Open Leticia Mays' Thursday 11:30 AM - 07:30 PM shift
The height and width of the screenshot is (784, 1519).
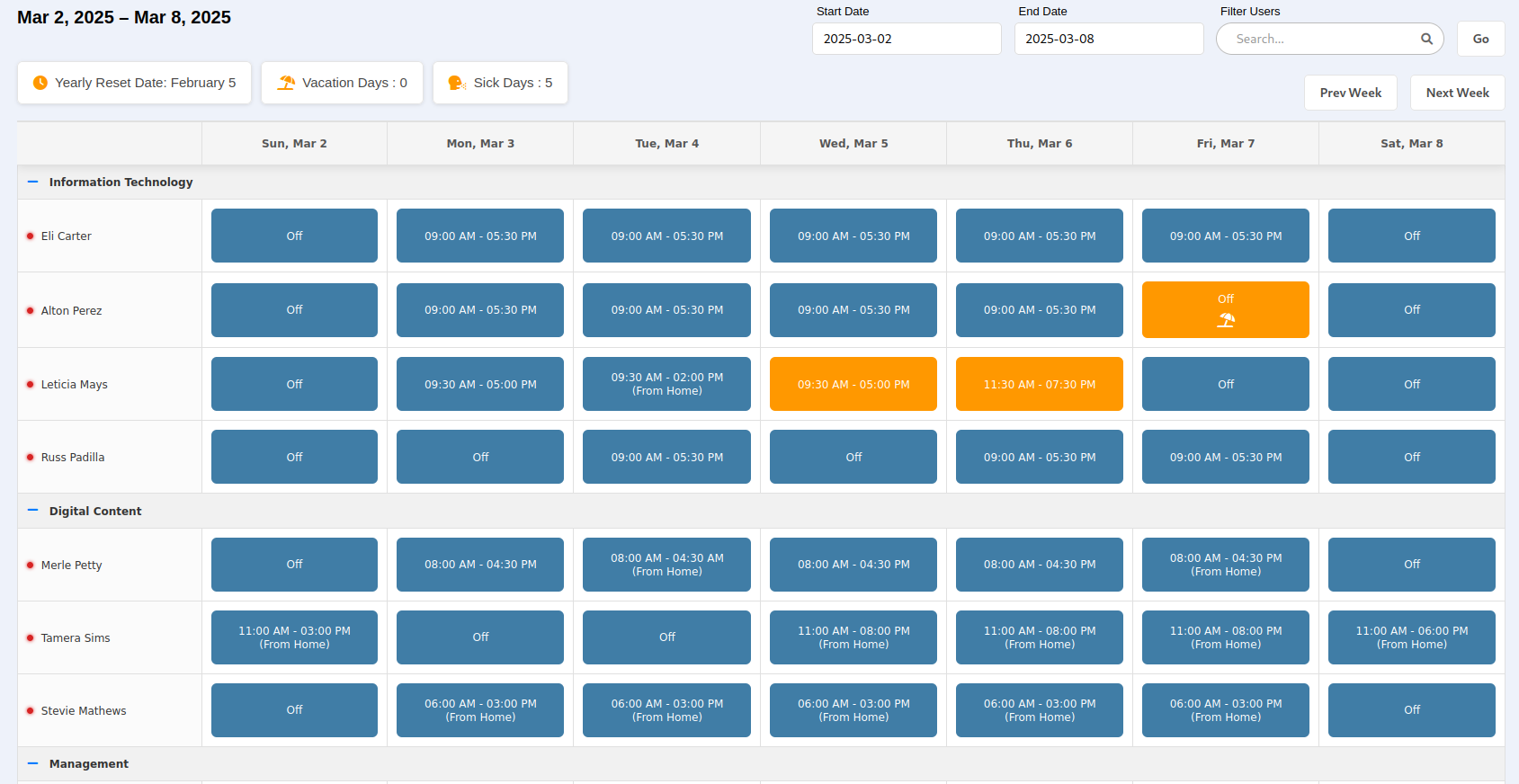[1040, 384]
